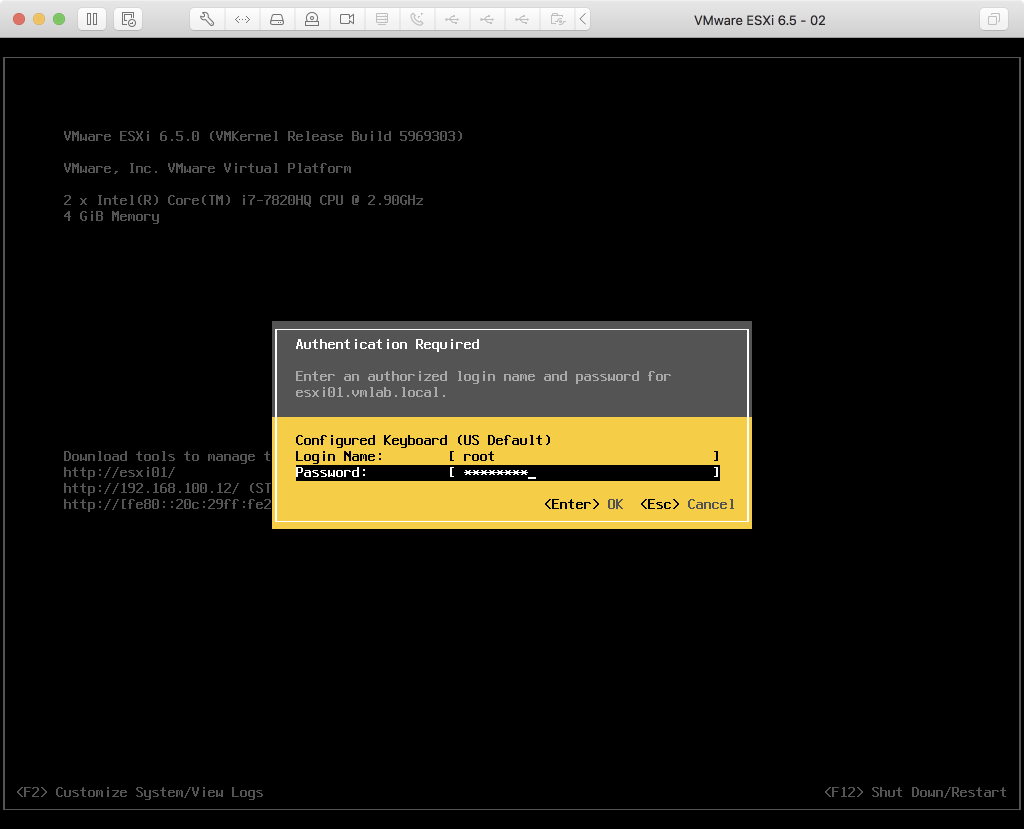Screen dimensions: 1024x829
Task: Click the network adapter icon
Action: pyautogui.click(x=242, y=19)
